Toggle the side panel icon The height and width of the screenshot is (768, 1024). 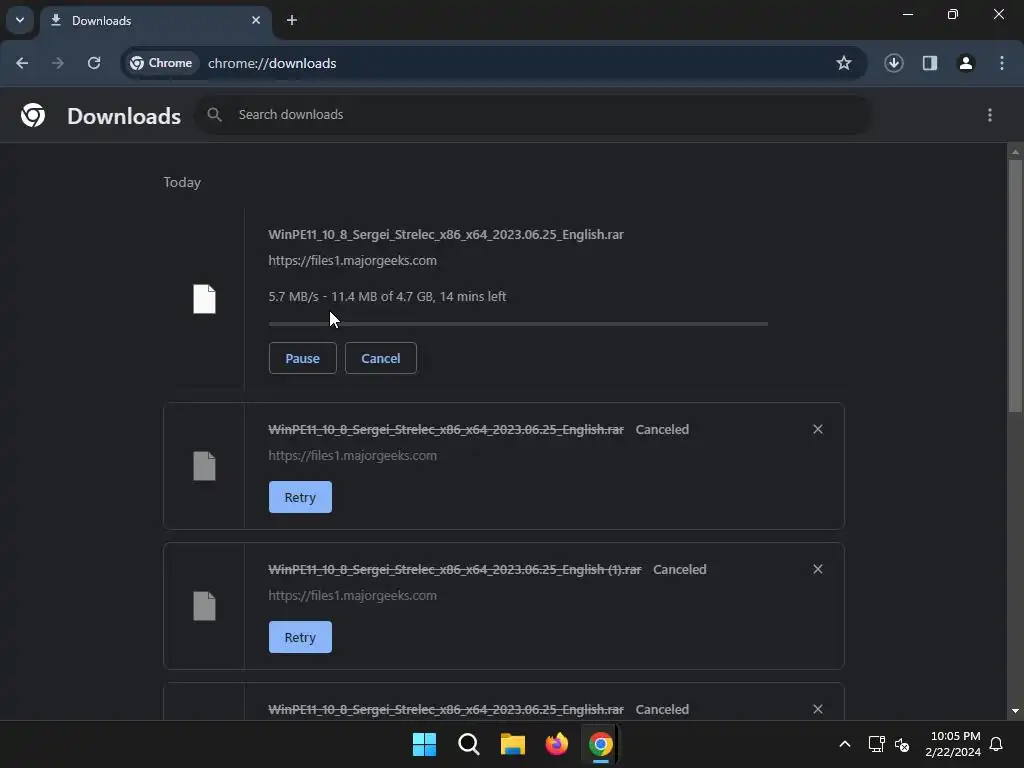(930, 63)
